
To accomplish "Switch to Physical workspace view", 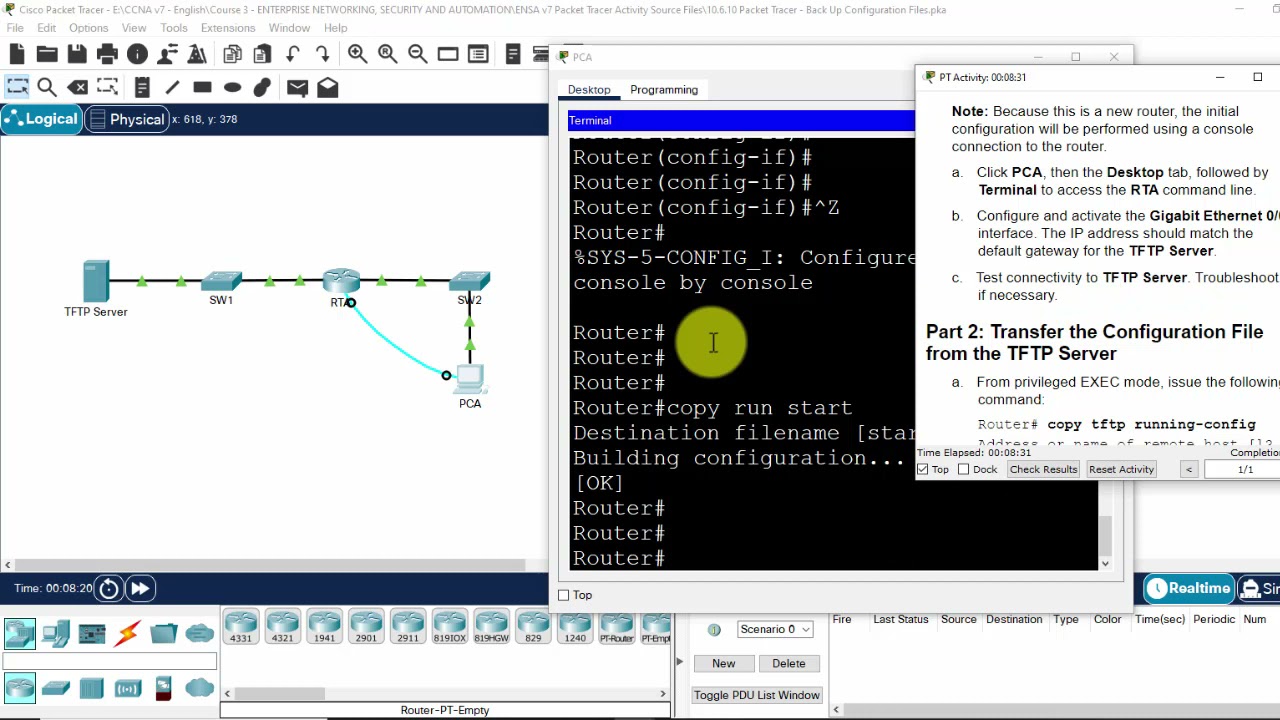I will [x=127, y=119].
